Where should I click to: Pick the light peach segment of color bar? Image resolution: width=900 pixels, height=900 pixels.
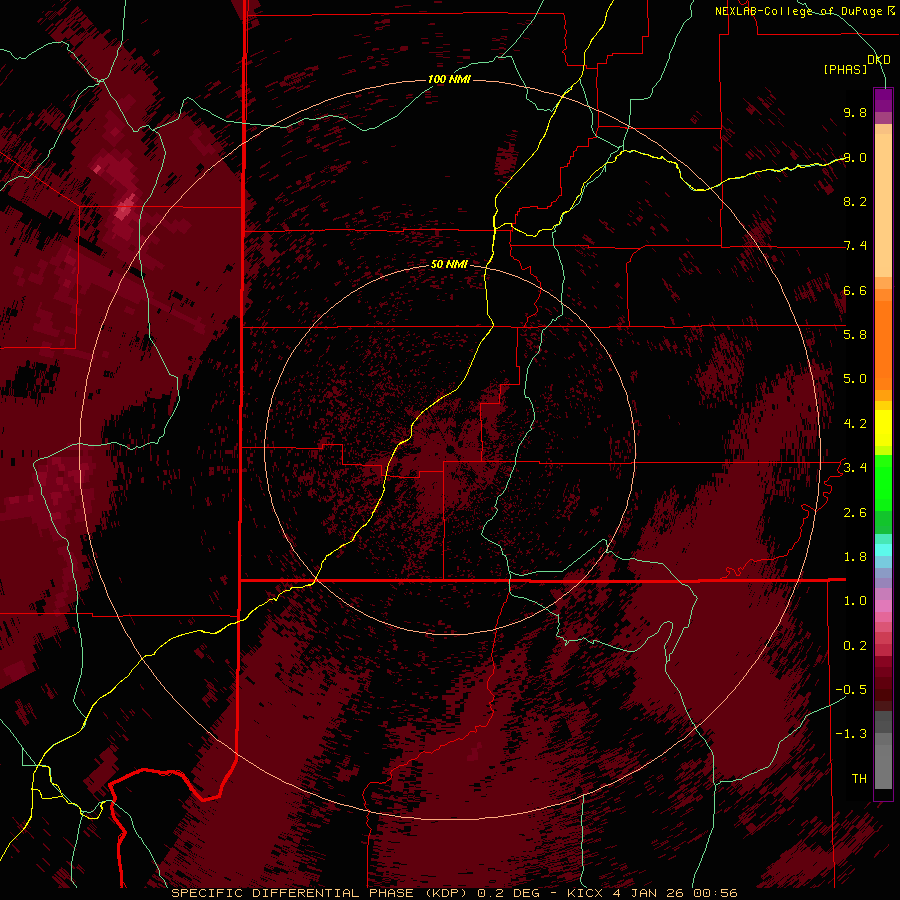coord(883,205)
